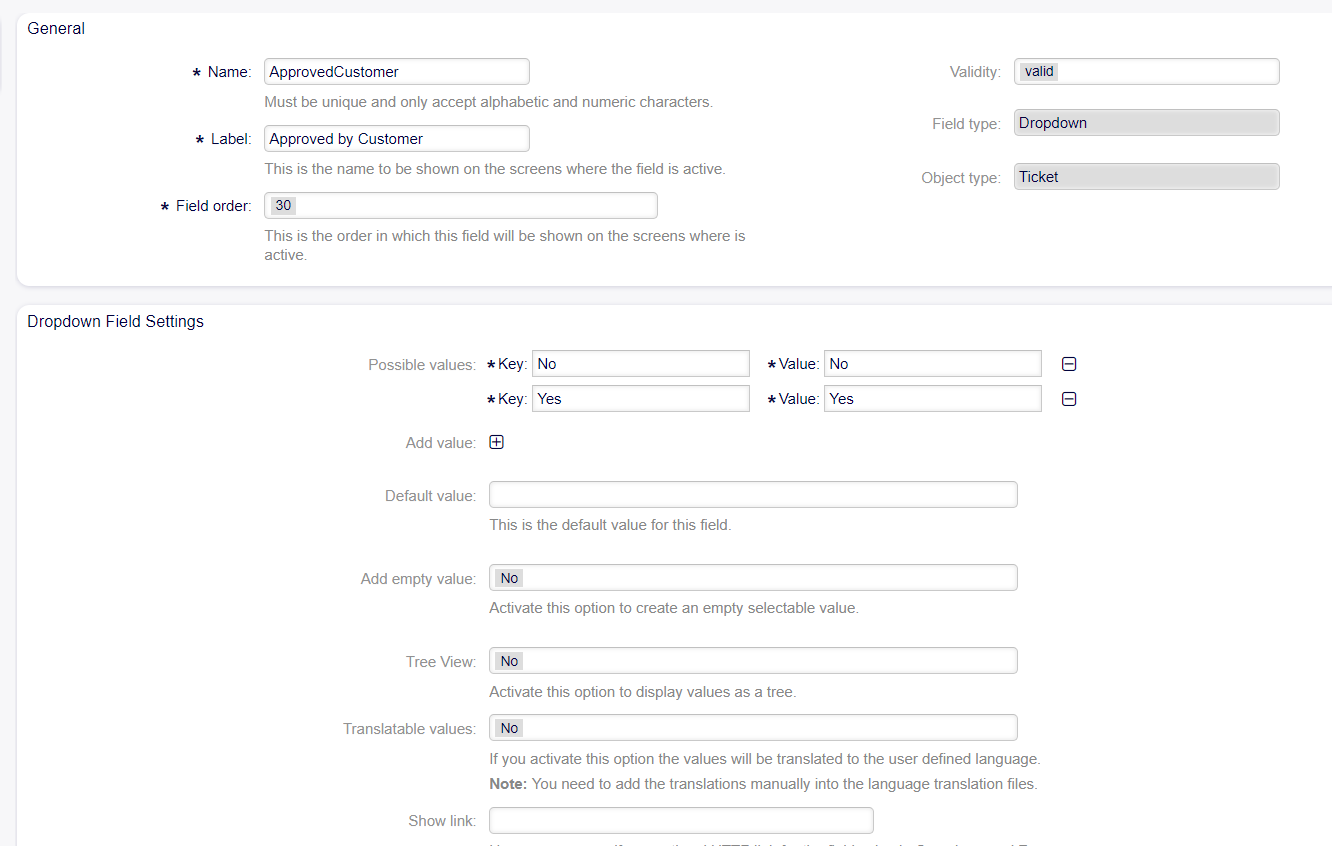Open the Add empty value selector
1332x846 pixels.
752,578
